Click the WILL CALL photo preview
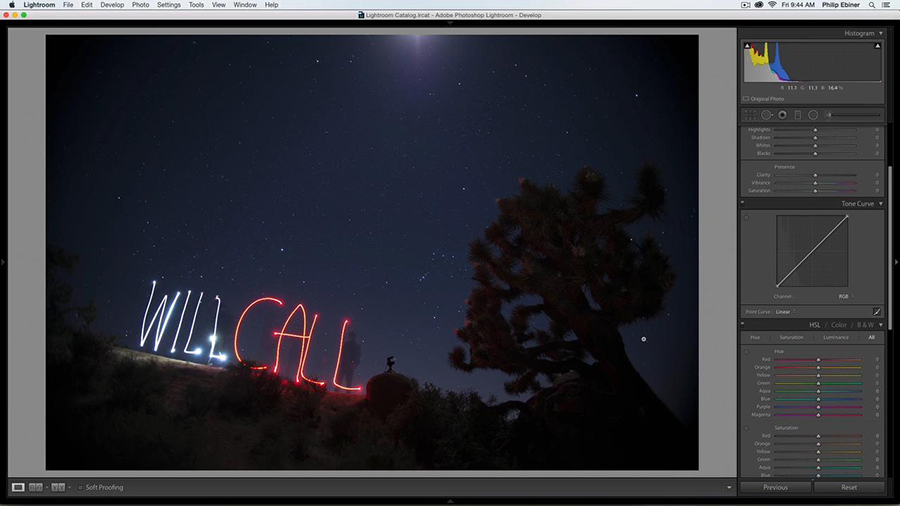This screenshot has width=900, height=506. pos(372,252)
